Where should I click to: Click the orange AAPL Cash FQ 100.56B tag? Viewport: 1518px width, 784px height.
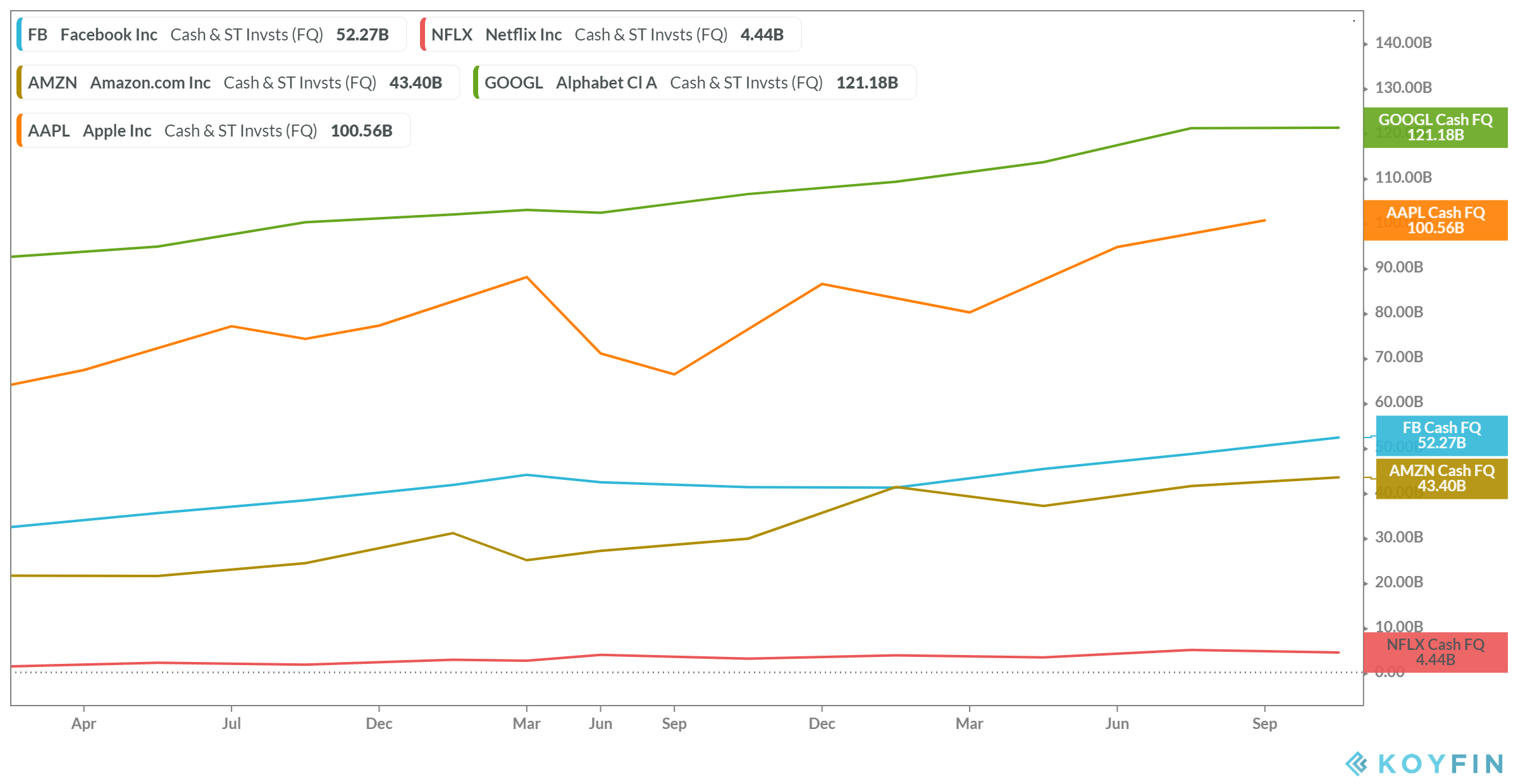(x=1435, y=221)
